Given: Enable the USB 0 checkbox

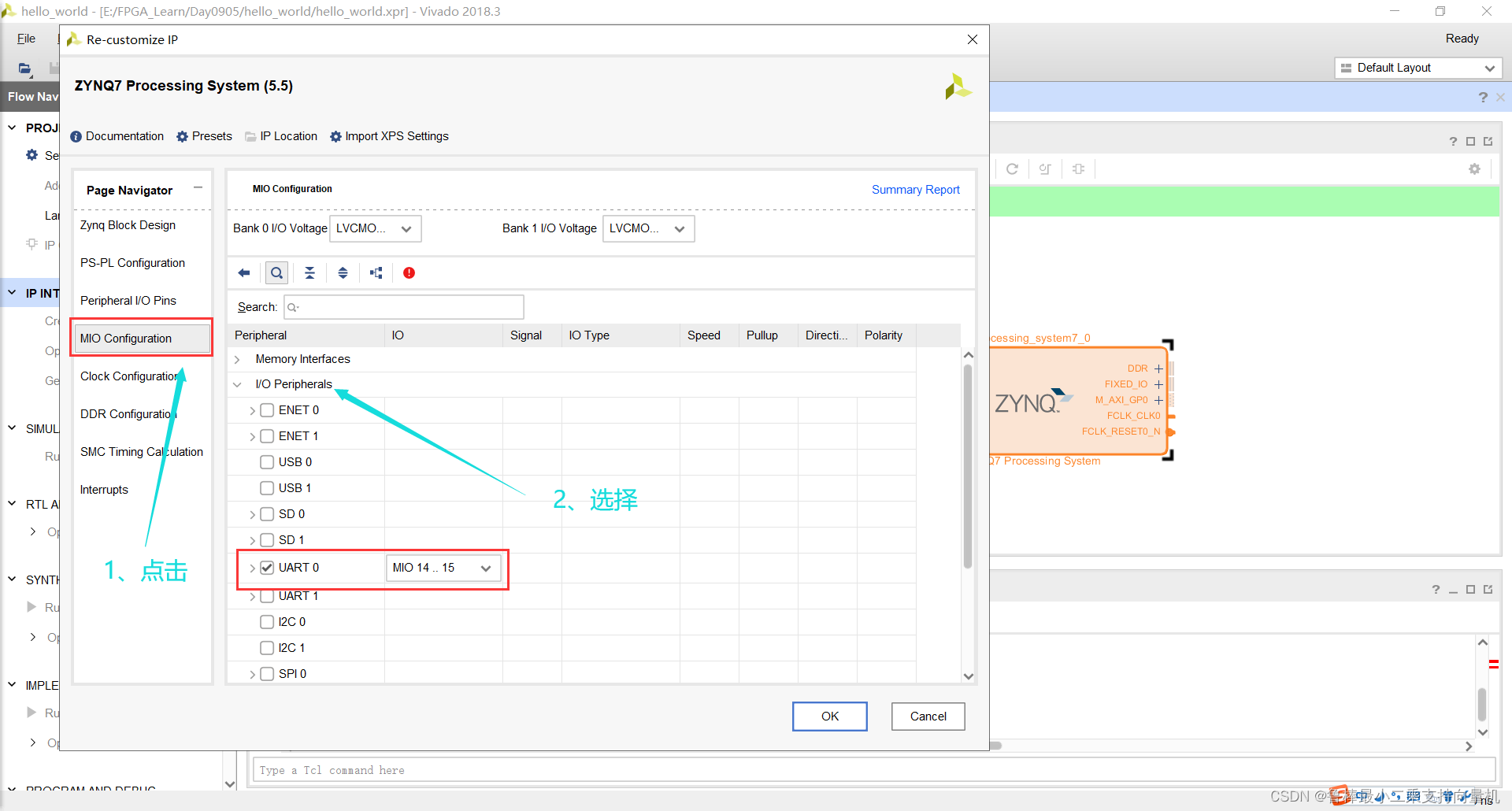Looking at the screenshot, I should click(267, 462).
